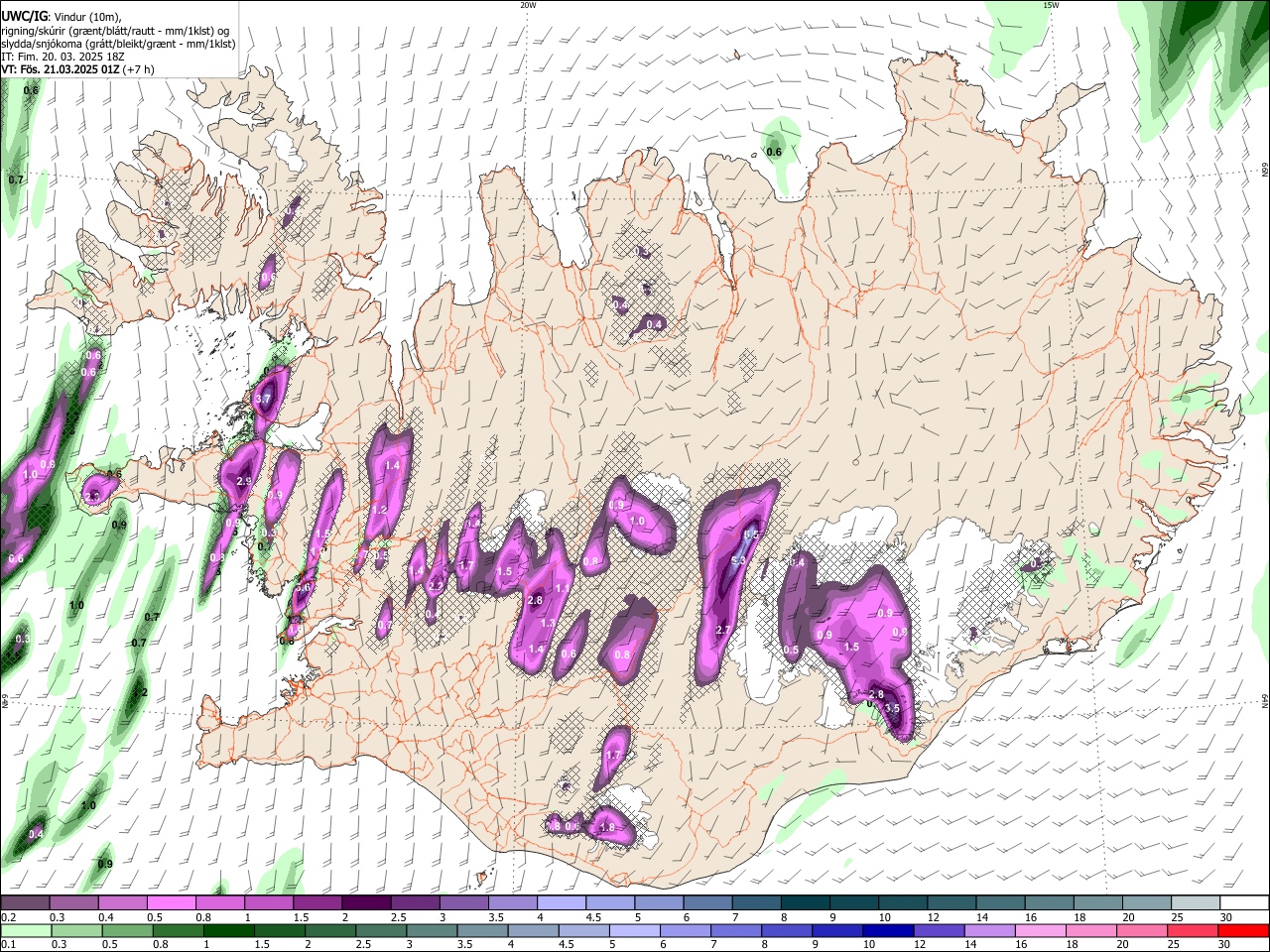This screenshot has height=952, width=1270.
Task: Click the '(+7 h)' forecast offset text
Action: tap(141, 70)
